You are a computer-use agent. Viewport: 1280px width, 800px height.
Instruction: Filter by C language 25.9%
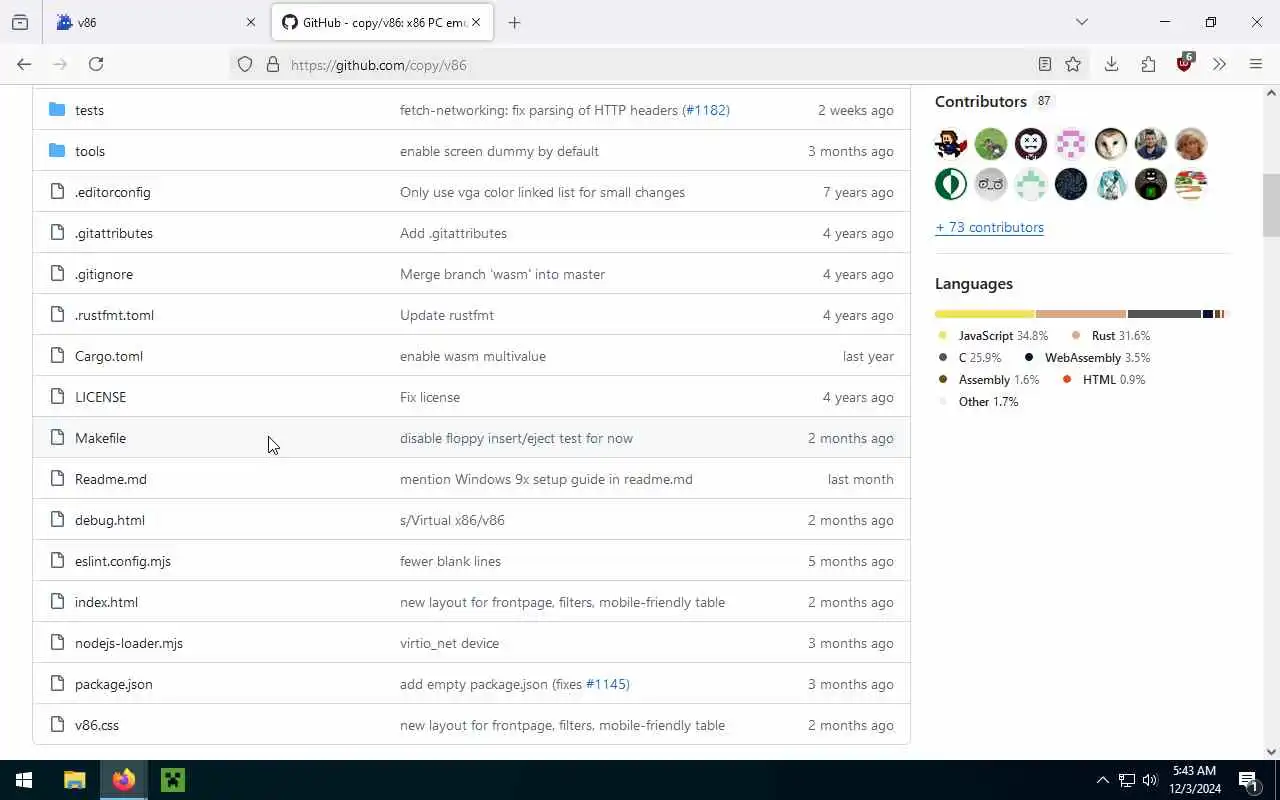(980, 358)
